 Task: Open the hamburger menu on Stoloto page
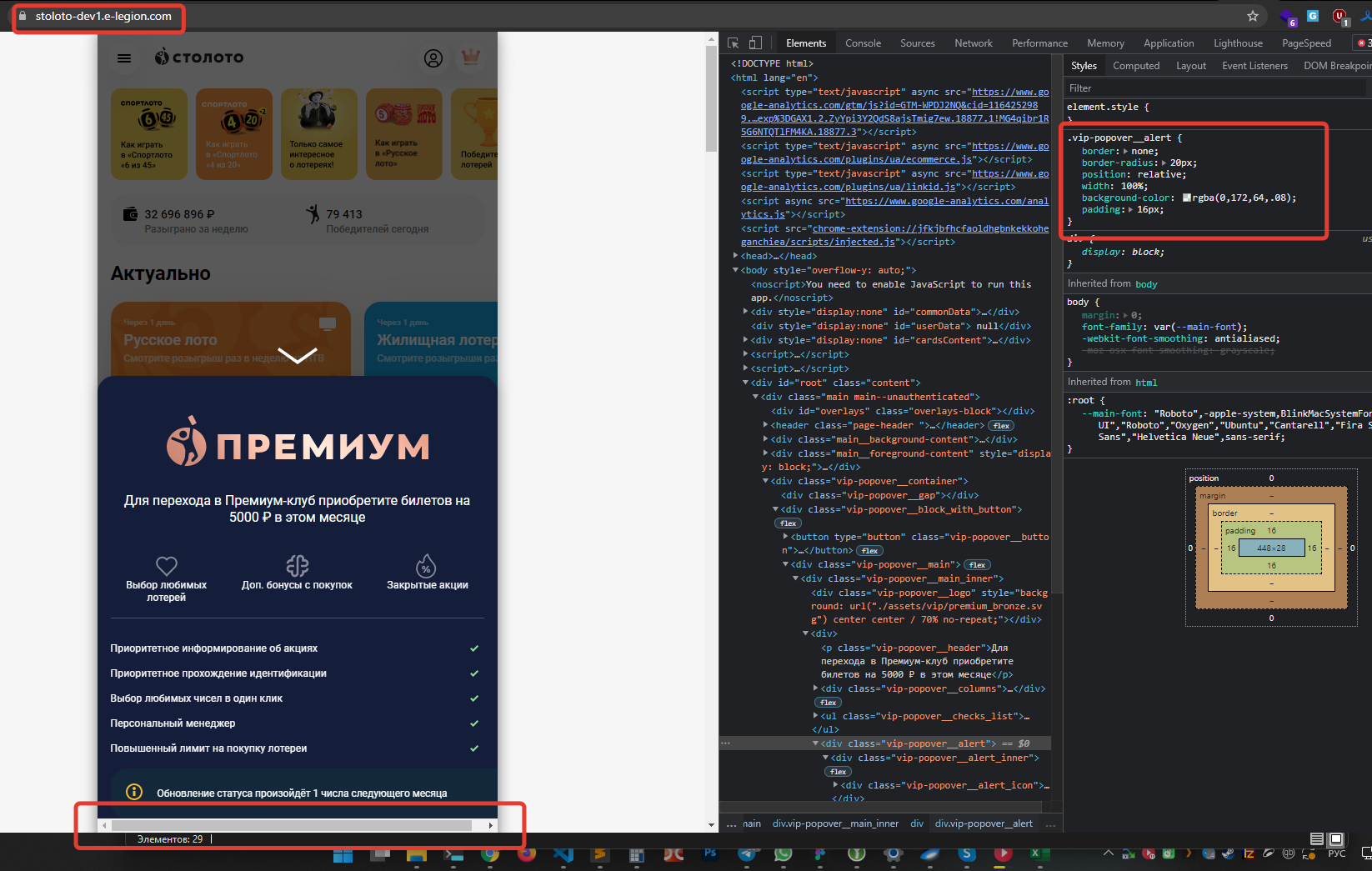[x=124, y=58]
